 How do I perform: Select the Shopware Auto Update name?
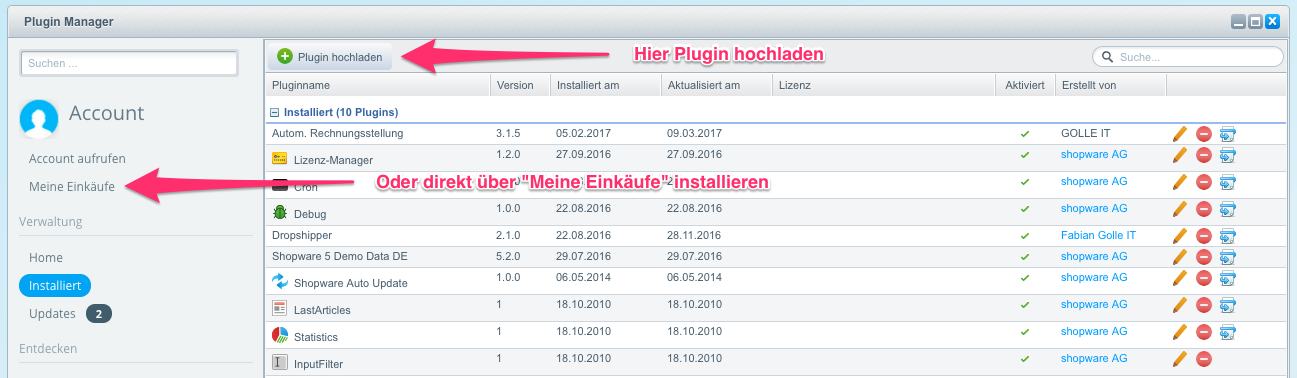point(351,283)
